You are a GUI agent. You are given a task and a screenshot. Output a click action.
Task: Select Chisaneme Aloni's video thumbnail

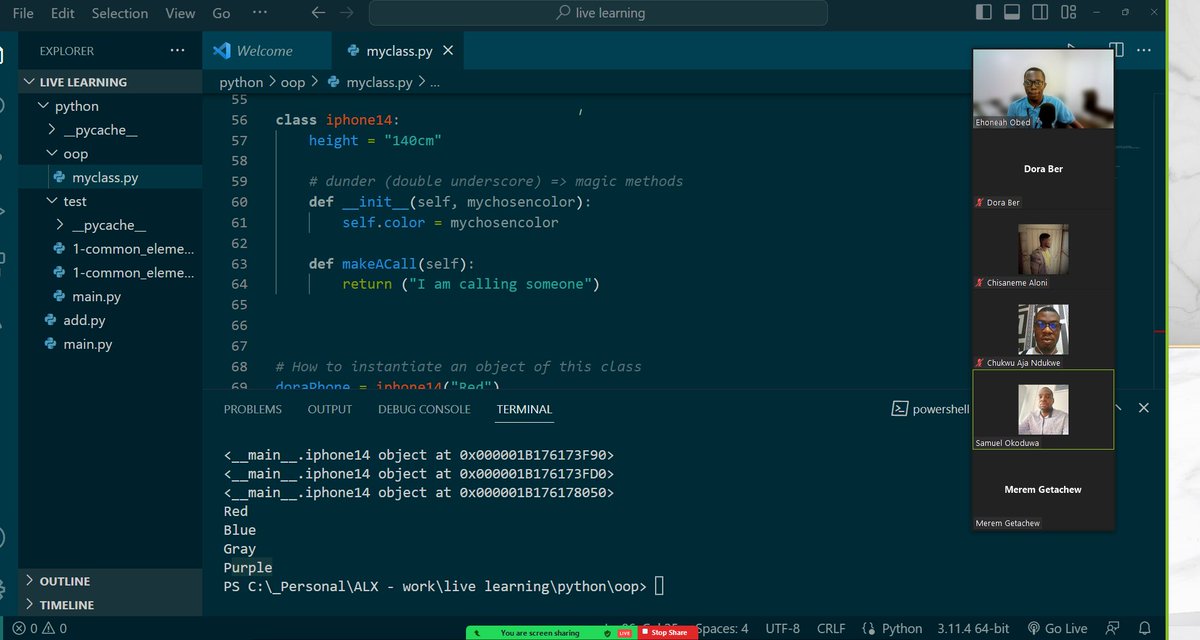pyautogui.click(x=1043, y=249)
